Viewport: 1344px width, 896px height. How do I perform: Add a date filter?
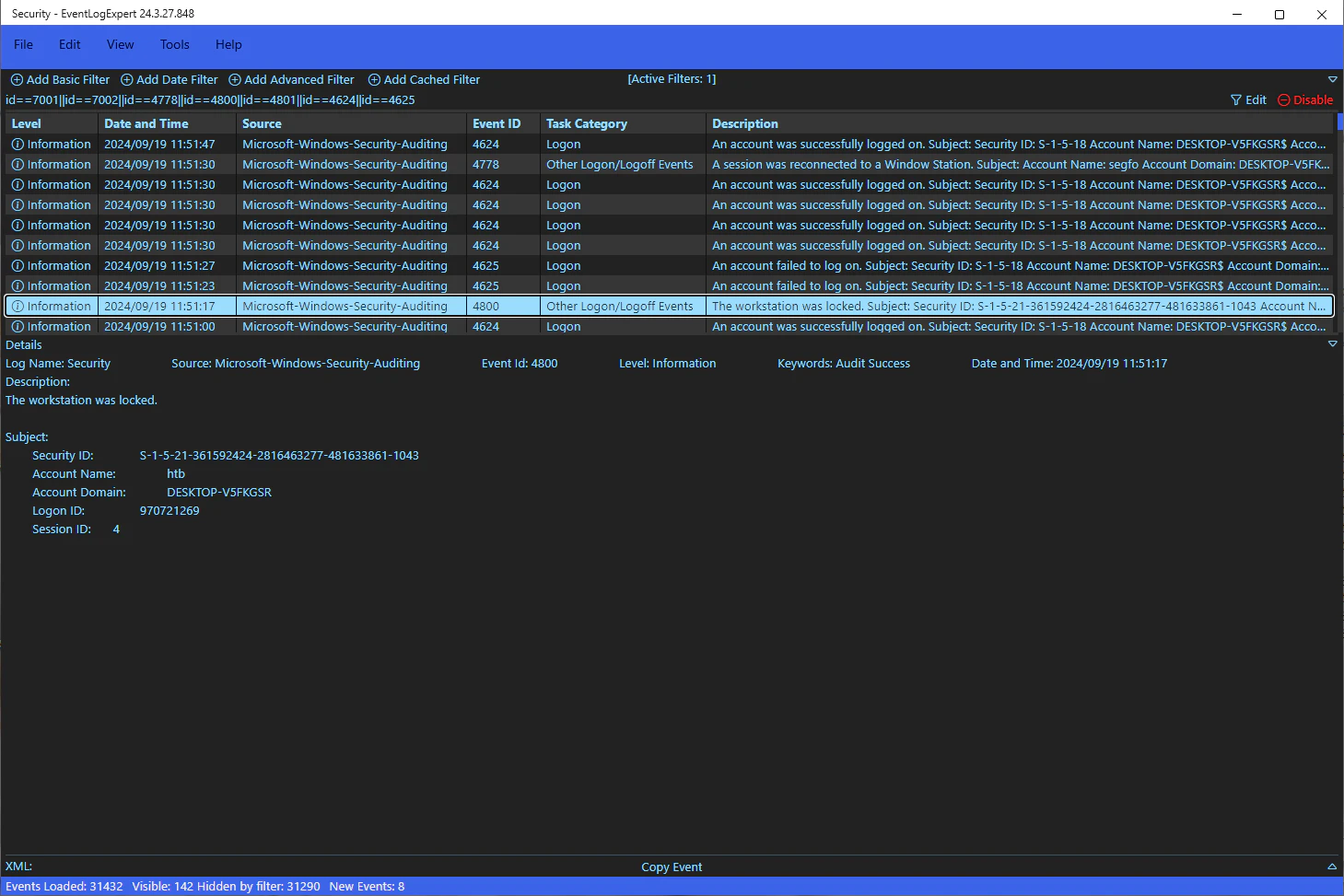point(169,80)
